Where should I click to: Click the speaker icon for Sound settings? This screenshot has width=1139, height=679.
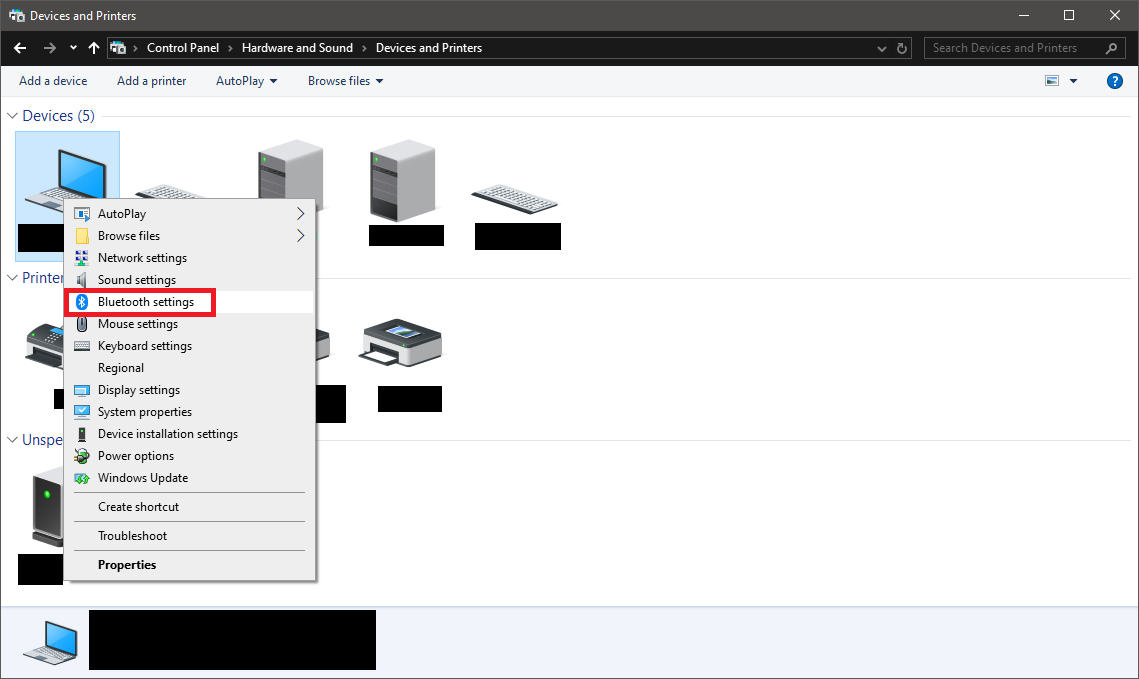pos(82,280)
